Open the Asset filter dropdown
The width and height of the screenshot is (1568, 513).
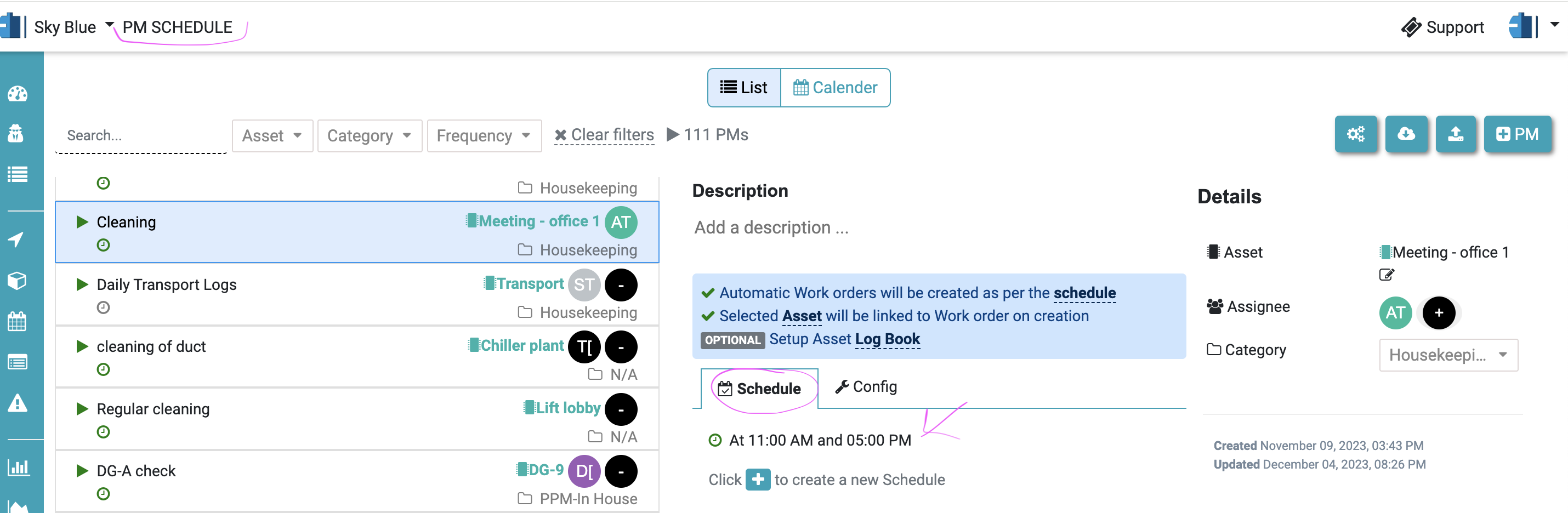click(x=272, y=136)
